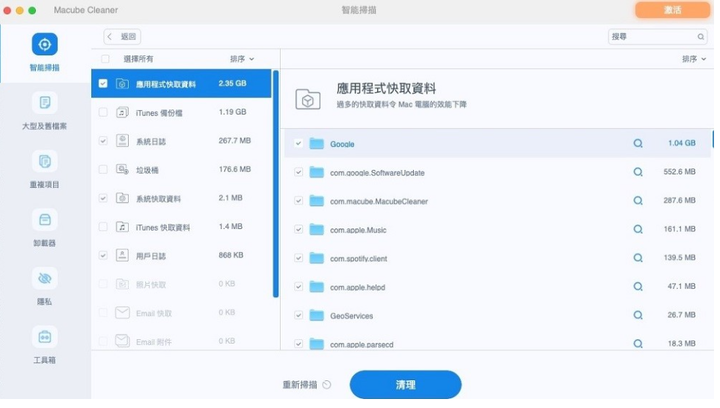Viewport: 720px width, 408px height.
Task: Click the rescan circular arrow icon
Action: pos(327,385)
